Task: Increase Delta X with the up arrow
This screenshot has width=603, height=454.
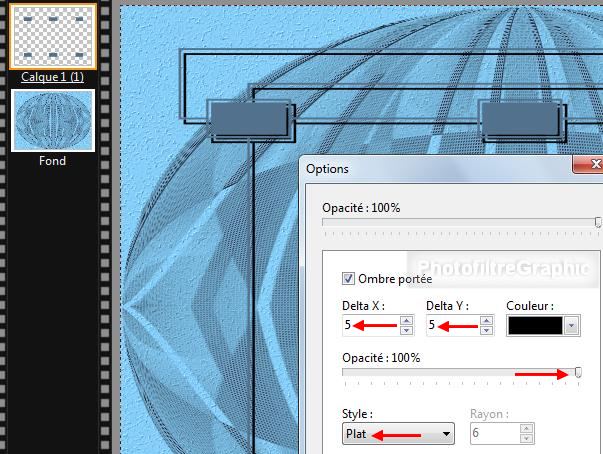Action: (x=405, y=320)
